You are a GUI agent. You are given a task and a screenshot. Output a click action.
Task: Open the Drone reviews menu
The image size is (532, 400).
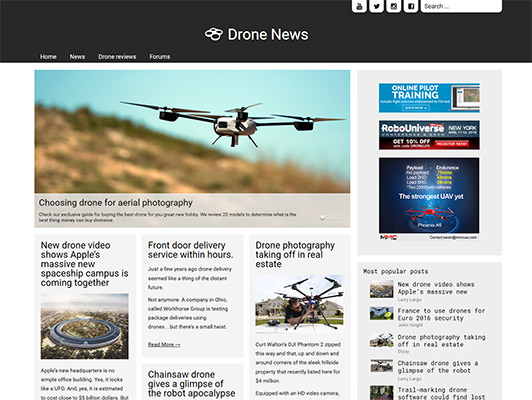(x=117, y=57)
